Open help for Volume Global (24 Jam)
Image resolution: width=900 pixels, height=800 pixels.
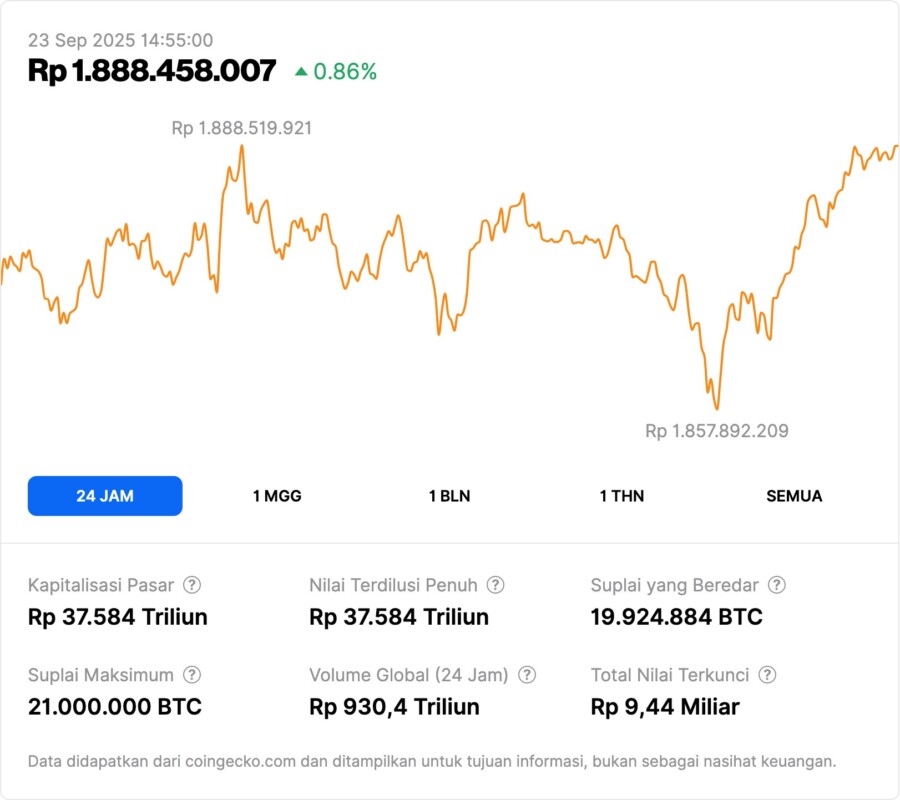[527, 675]
